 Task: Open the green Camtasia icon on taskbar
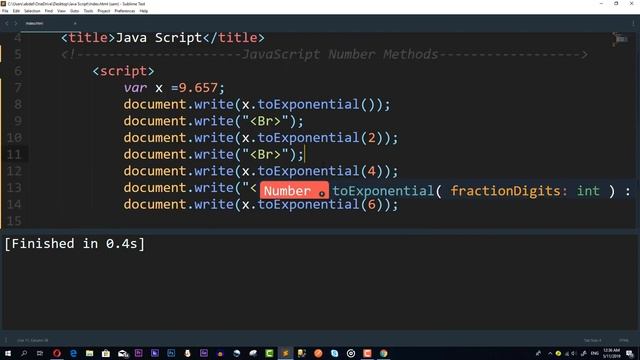point(269,353)
